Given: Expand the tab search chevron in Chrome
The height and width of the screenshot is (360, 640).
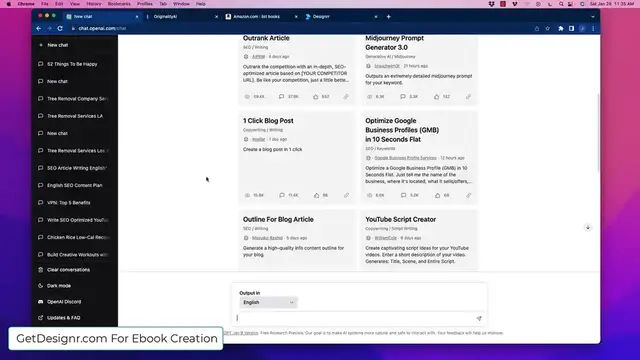Looking at the screenshot, I should [593, 17].
